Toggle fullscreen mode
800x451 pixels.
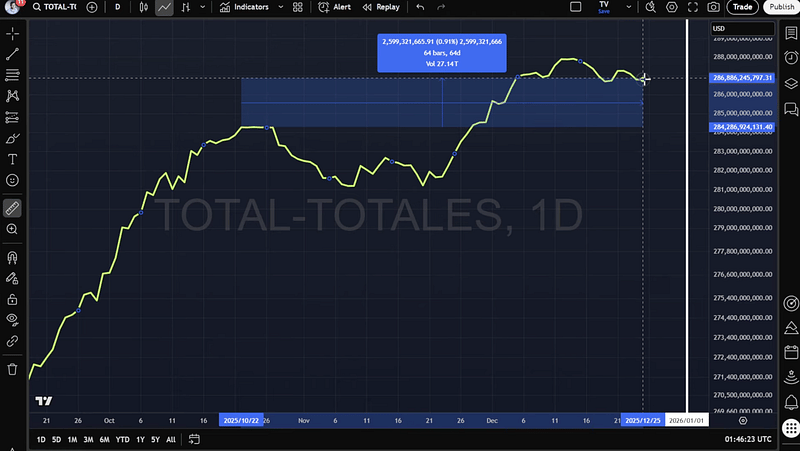692,7
